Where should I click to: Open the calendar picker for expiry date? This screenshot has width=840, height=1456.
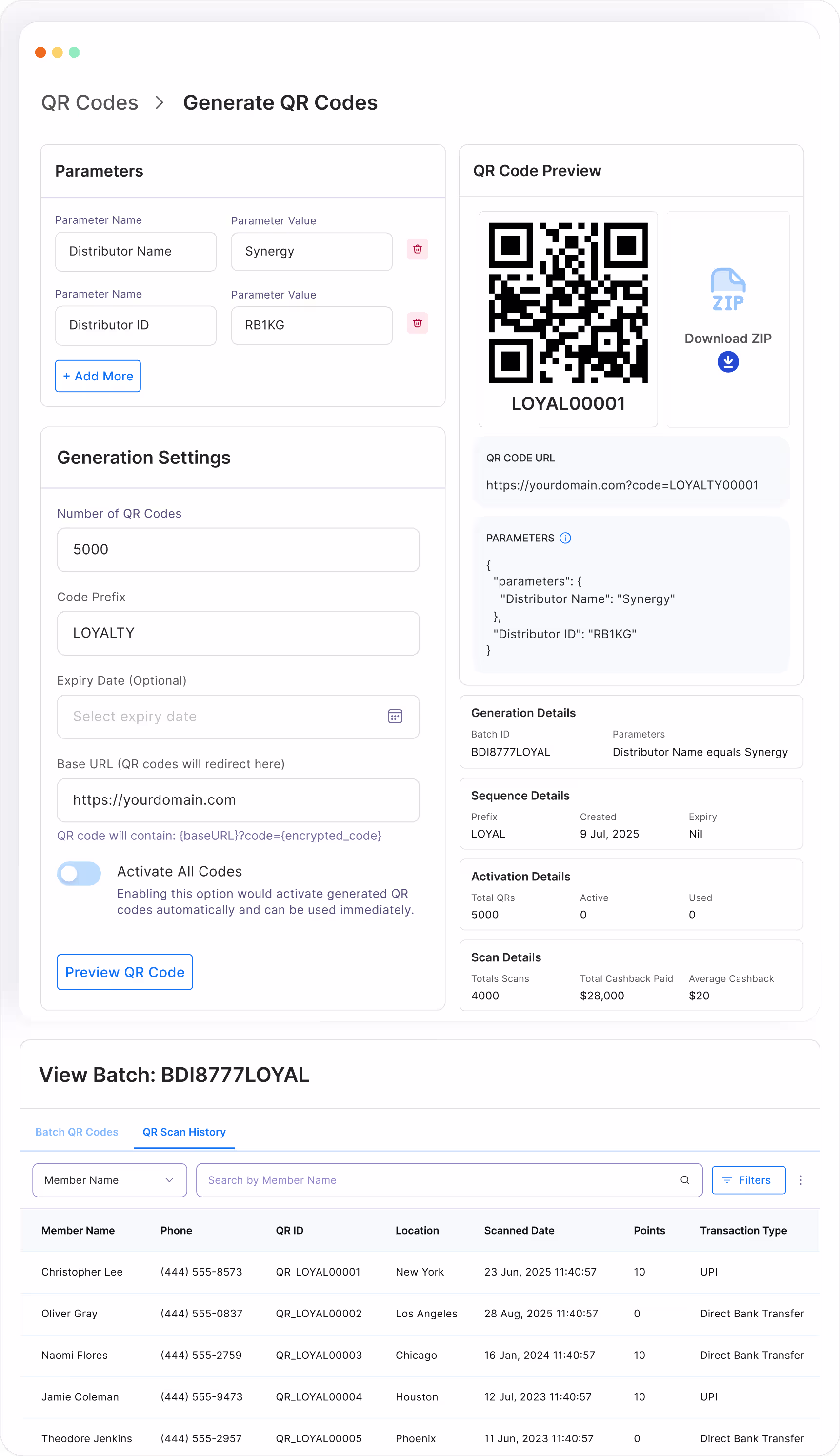click(395, 717)
